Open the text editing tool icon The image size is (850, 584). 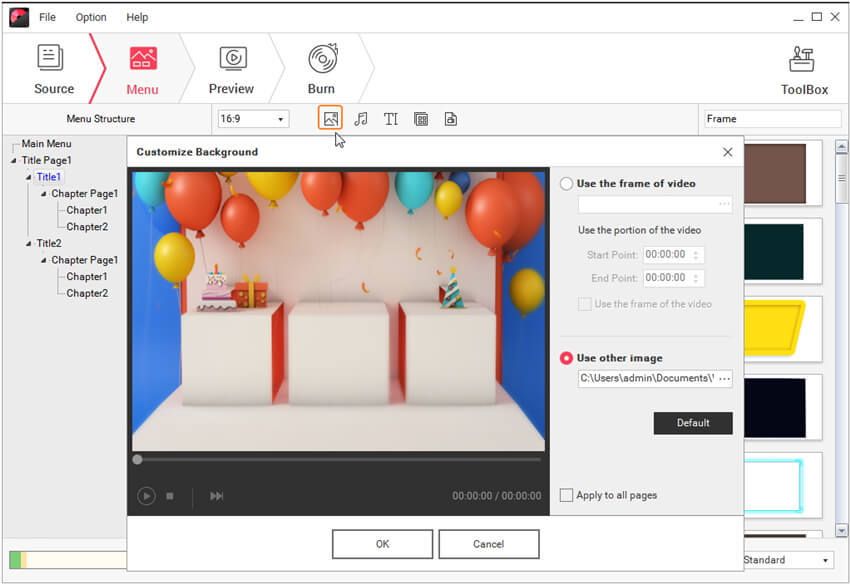click(391, 118)
